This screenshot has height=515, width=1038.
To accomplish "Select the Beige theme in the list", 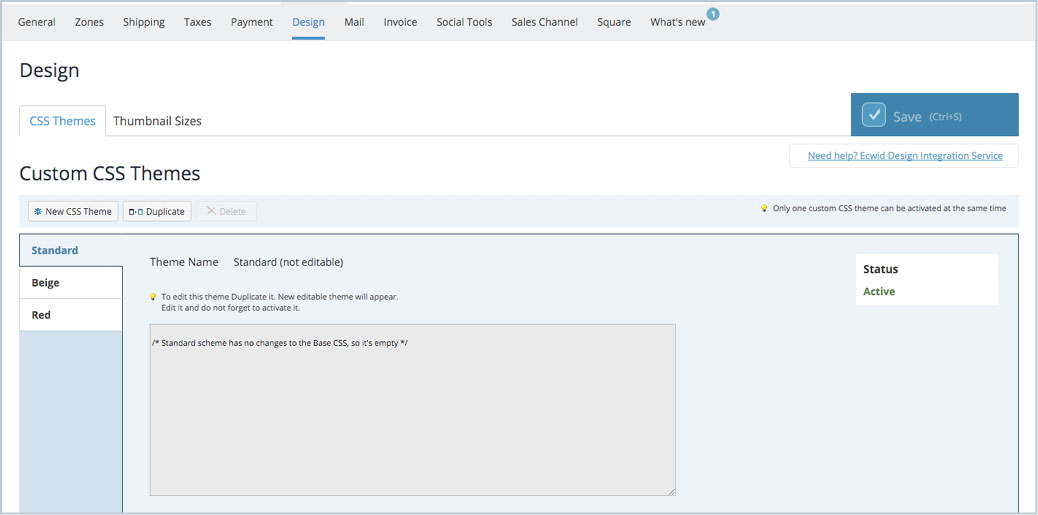I will (x=71, y=283).
